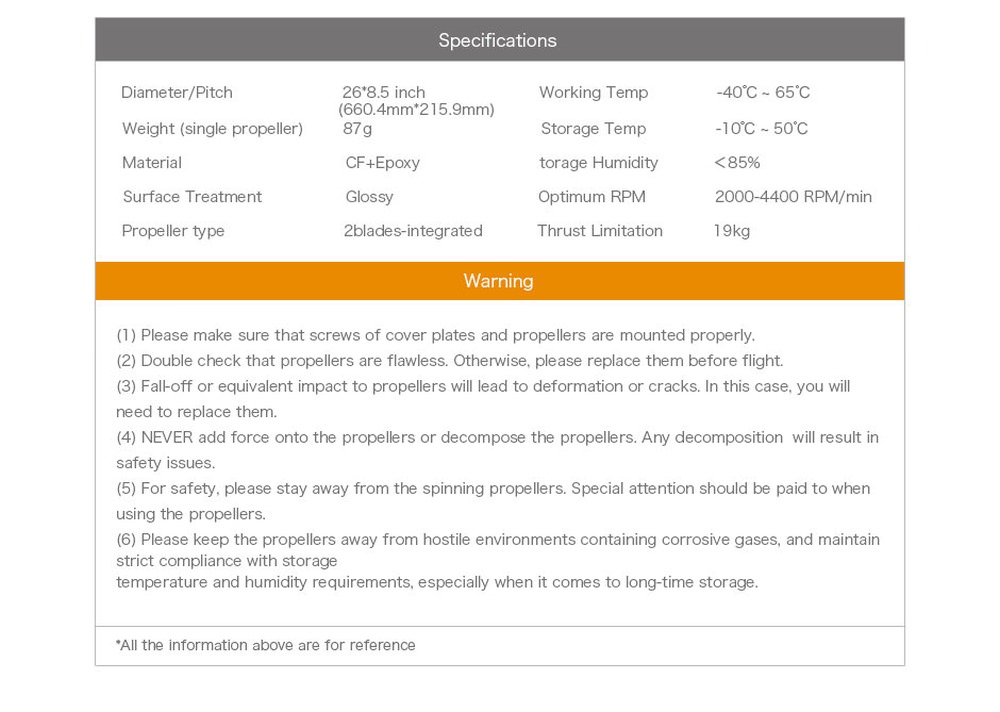Click the Propeller type label
1000x712 pixels.
[173, 231]
